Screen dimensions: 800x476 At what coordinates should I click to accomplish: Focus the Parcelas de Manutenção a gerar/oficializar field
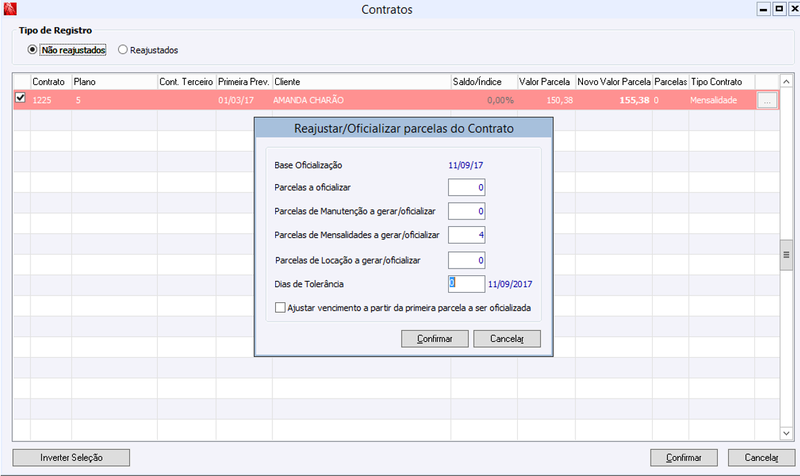(x=466, y=211)
